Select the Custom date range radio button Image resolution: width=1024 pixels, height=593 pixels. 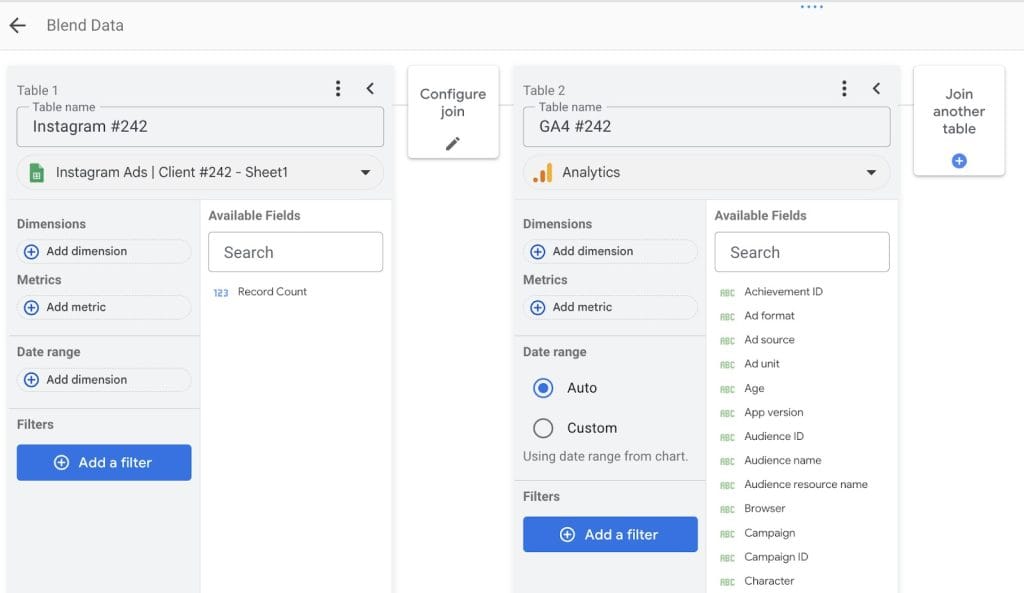(x=543, y=428)
